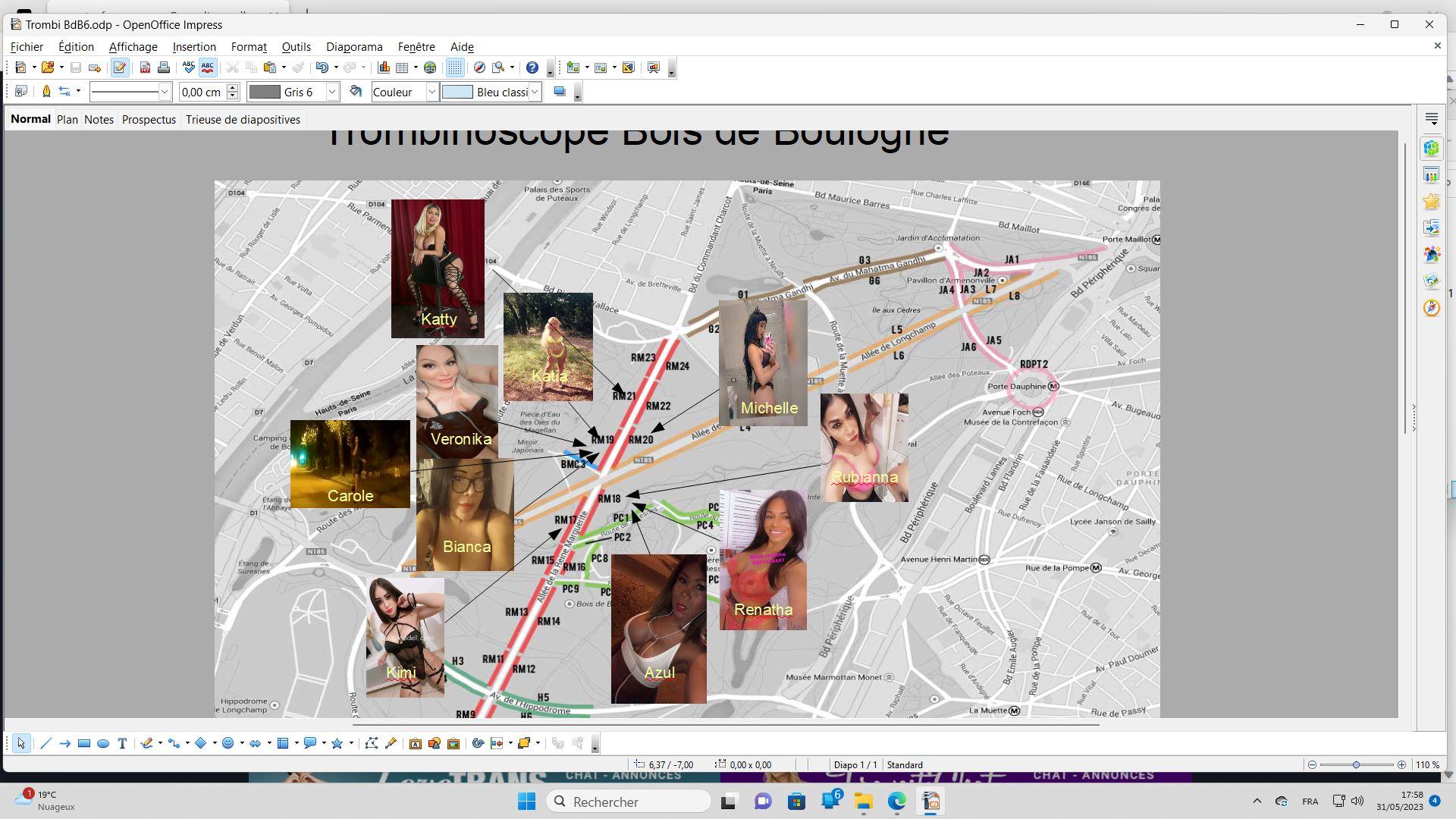This screenshot has height=819, width=1456.
Task: Click the Insert Chart icon
Action: tap(384, 67)
